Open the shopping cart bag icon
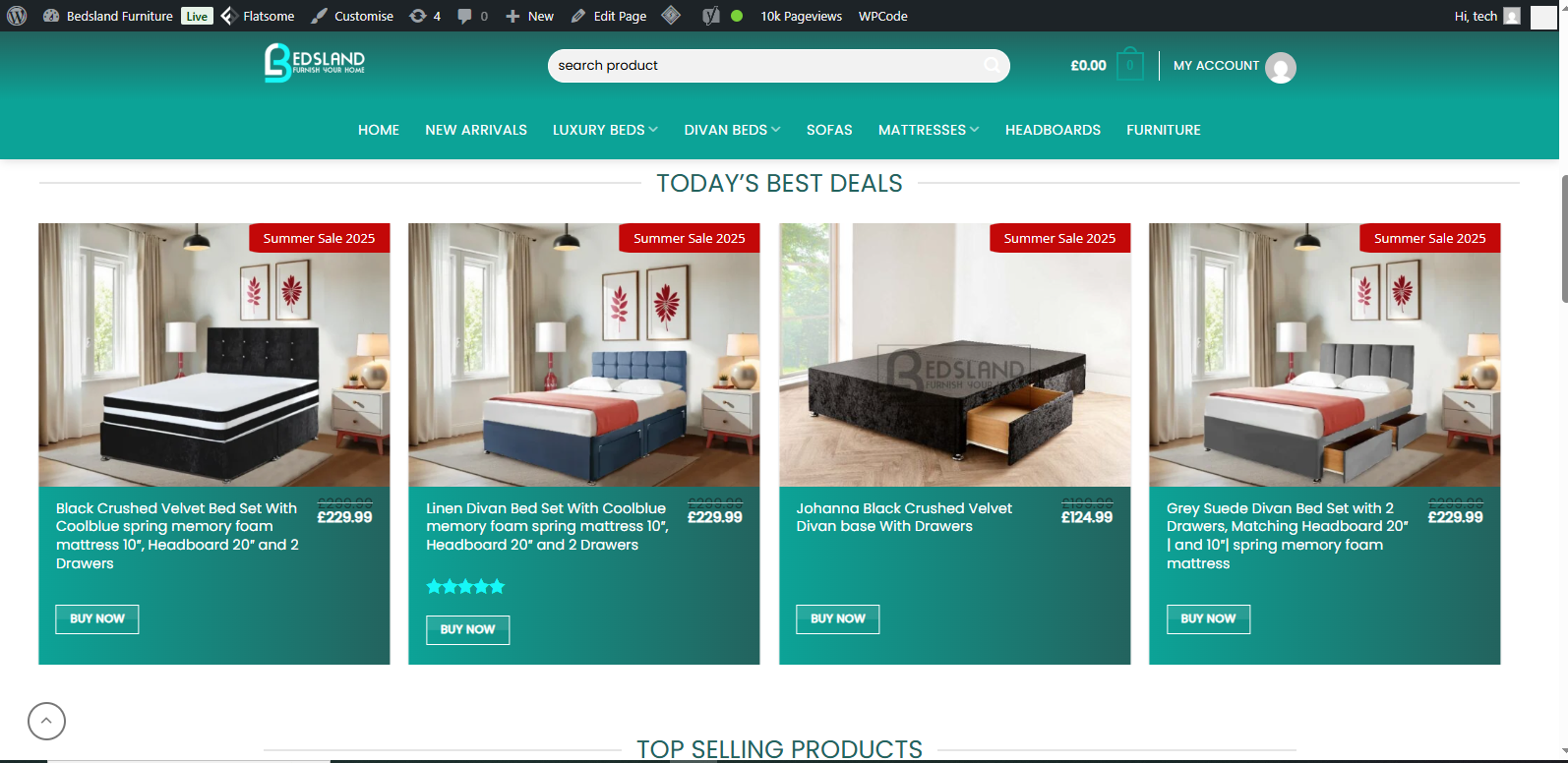The width and height of the screenshot is (1568, 763). (x=1130, y=65)
